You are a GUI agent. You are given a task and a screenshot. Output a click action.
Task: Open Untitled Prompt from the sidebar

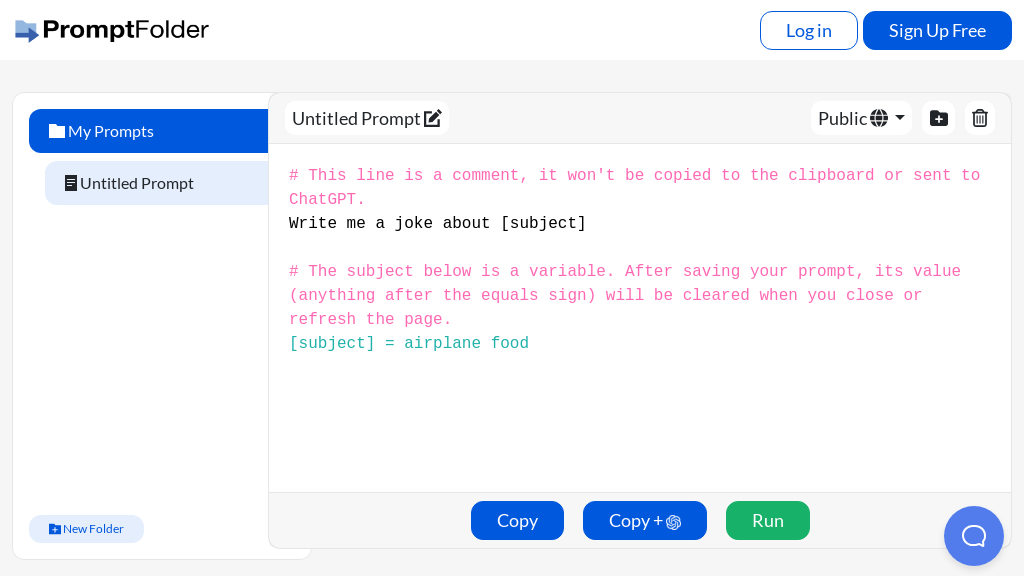(x=137, y=183)
